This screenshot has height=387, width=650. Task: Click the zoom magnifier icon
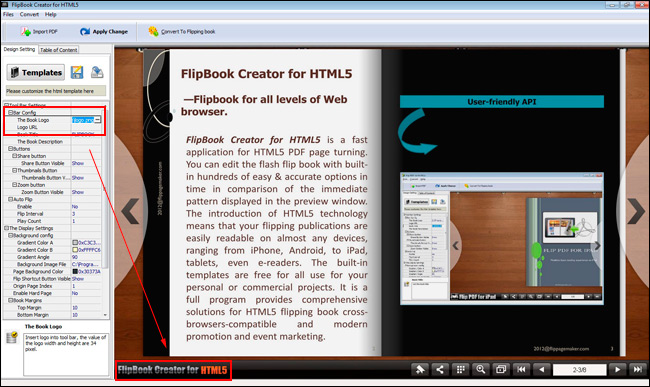480,369
